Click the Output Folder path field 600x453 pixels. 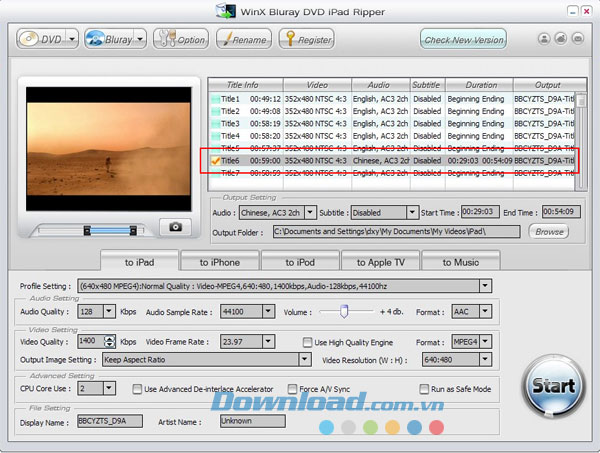click(396, 231)
